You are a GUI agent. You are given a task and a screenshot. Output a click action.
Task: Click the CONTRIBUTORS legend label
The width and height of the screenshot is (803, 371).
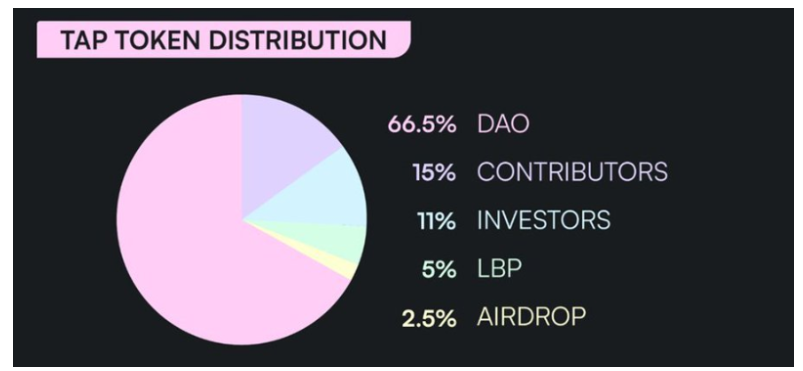click(573, 172)
